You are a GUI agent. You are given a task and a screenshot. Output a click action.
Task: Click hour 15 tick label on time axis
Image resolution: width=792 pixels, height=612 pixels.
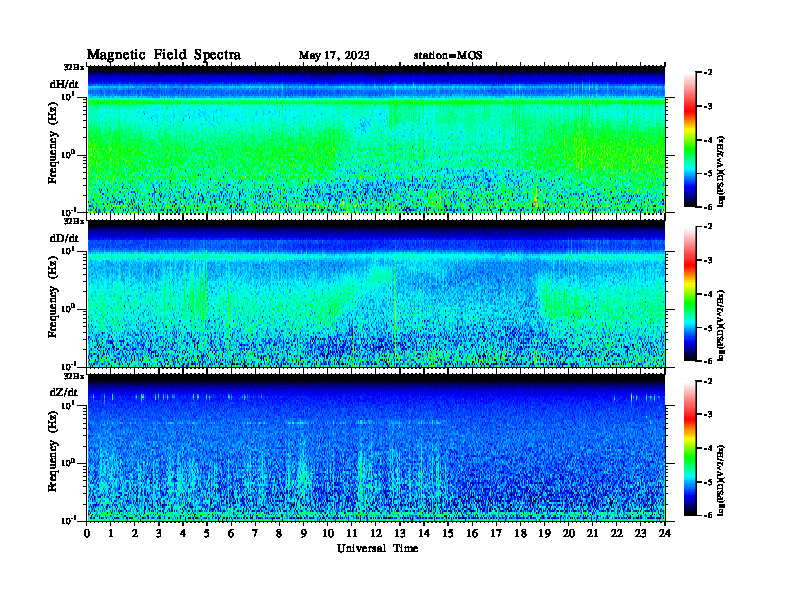448,534
